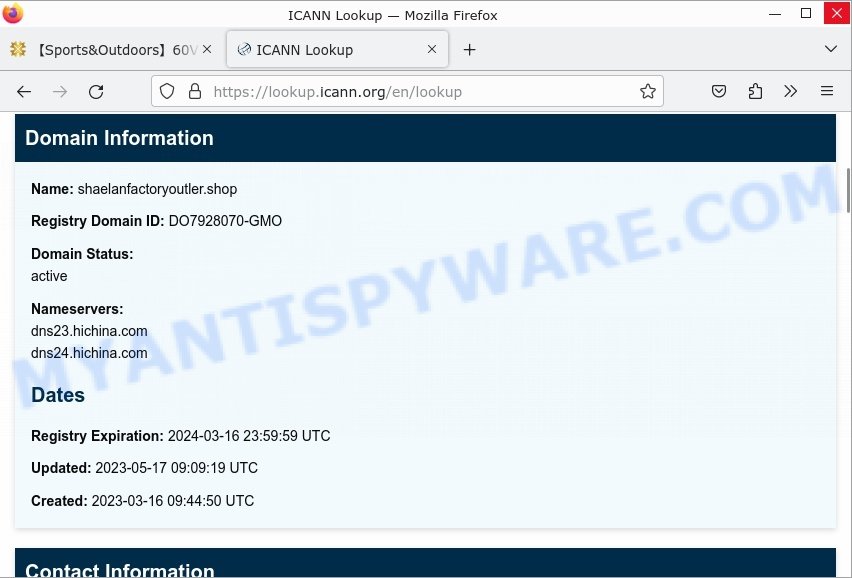Switch to the ICANN Lookup tab
The height and width of the screenshot is (578, 852).
(337, 49)
